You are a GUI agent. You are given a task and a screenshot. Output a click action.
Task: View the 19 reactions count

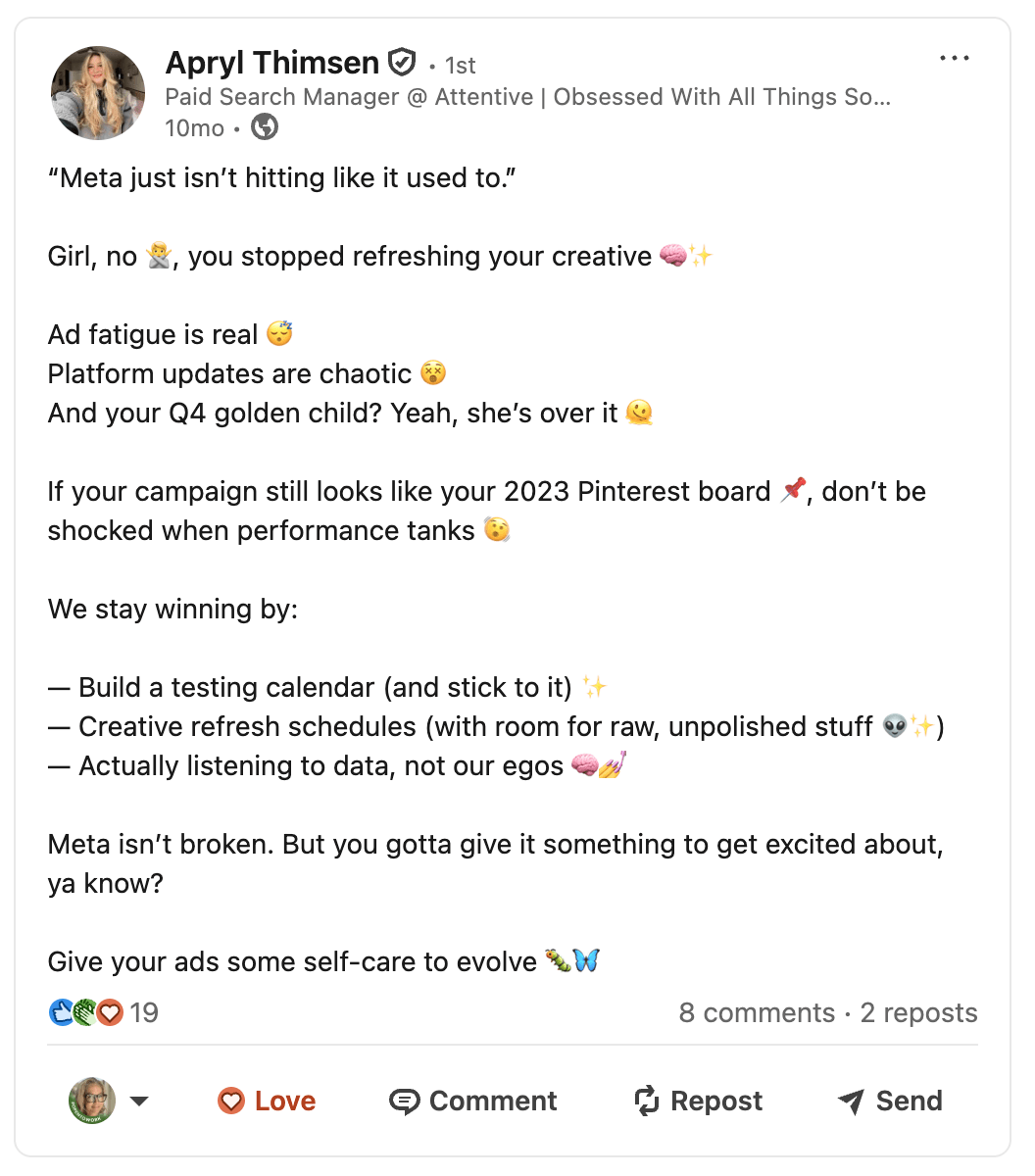pos(144,1012)
